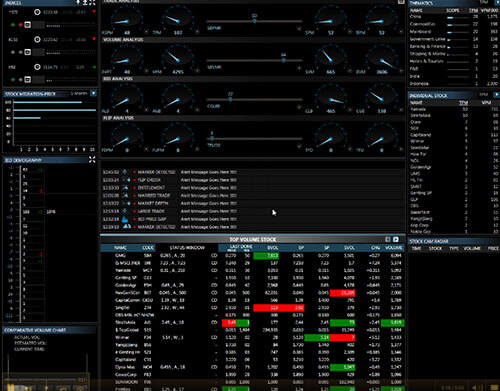Click the ASPM gauge dial showing 48
The image size is (500, 391).
coord(126,20)
